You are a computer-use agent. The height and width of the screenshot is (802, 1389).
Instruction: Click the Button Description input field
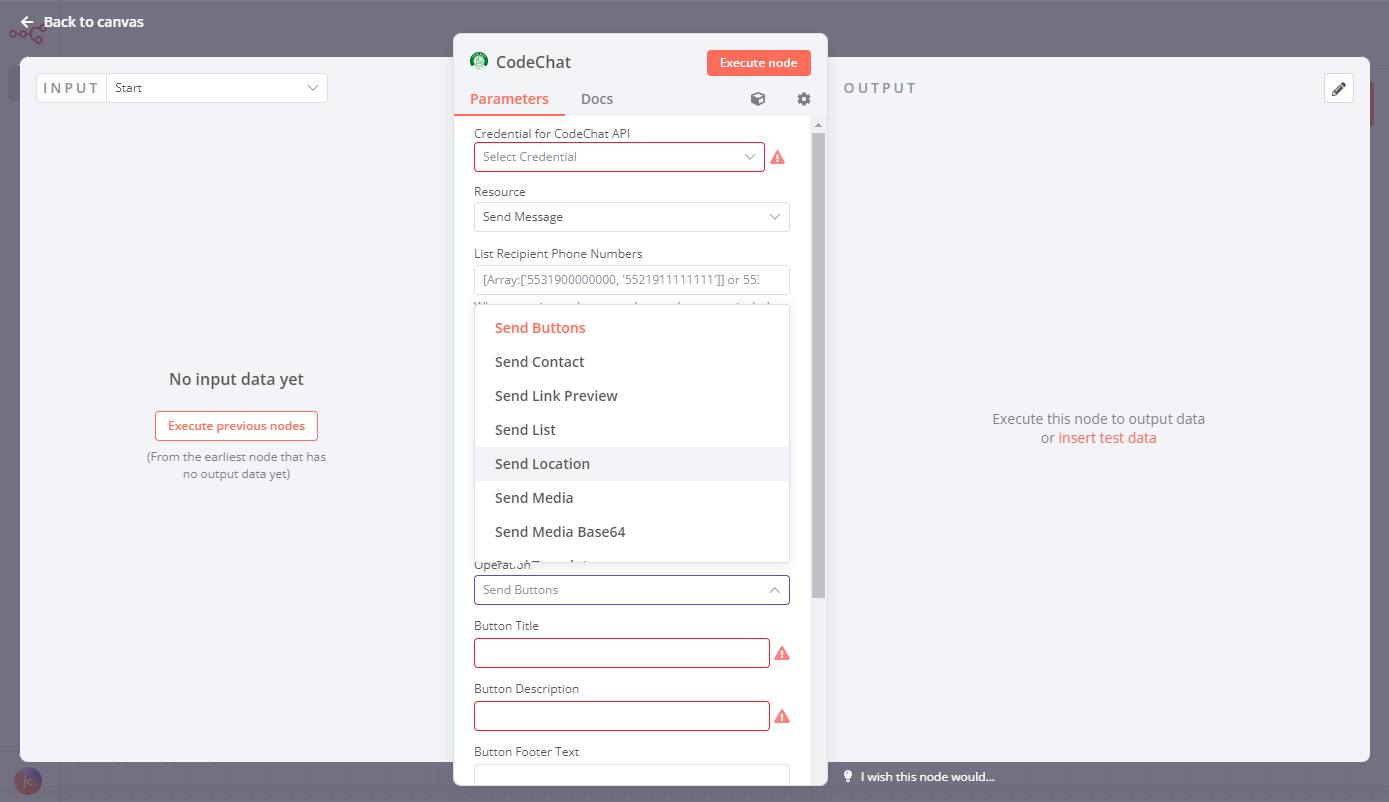[622, 716]
